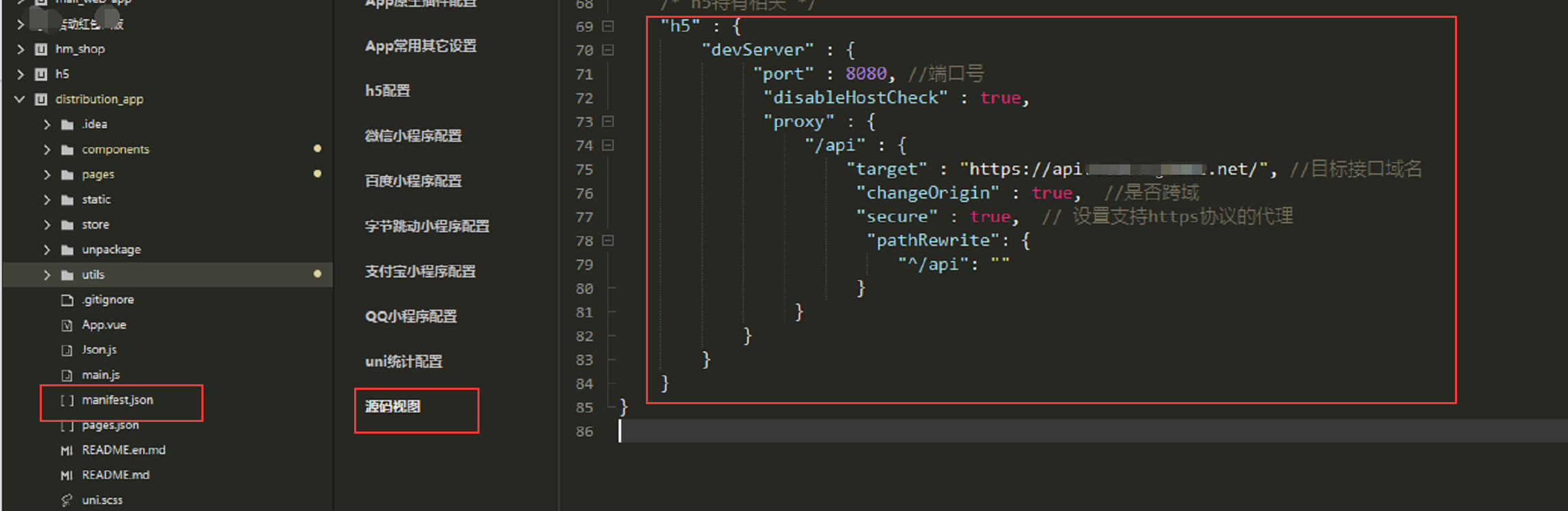Screen dimensions: 1568x511
Task: Collapse code fold at line 78
Action: point(608,240)
